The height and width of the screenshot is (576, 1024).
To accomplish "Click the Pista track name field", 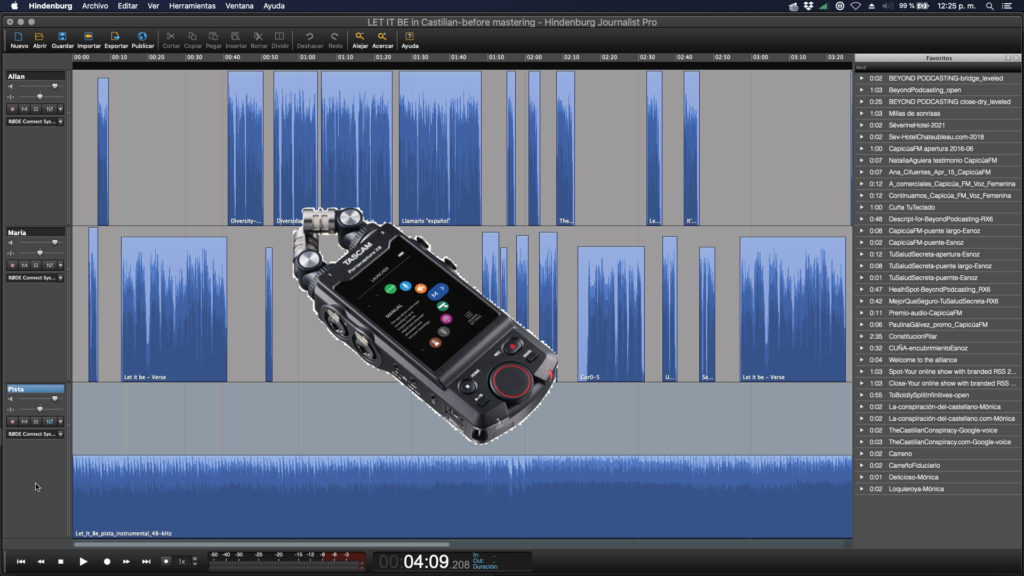I will [35, 389].
